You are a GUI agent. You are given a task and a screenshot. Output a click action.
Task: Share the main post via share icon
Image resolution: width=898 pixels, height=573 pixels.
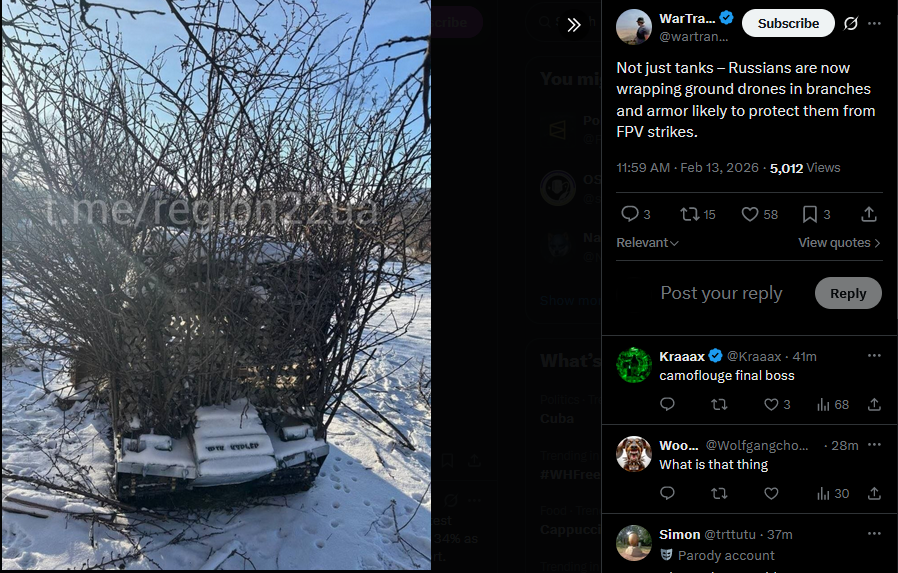(x=869, y=214)
